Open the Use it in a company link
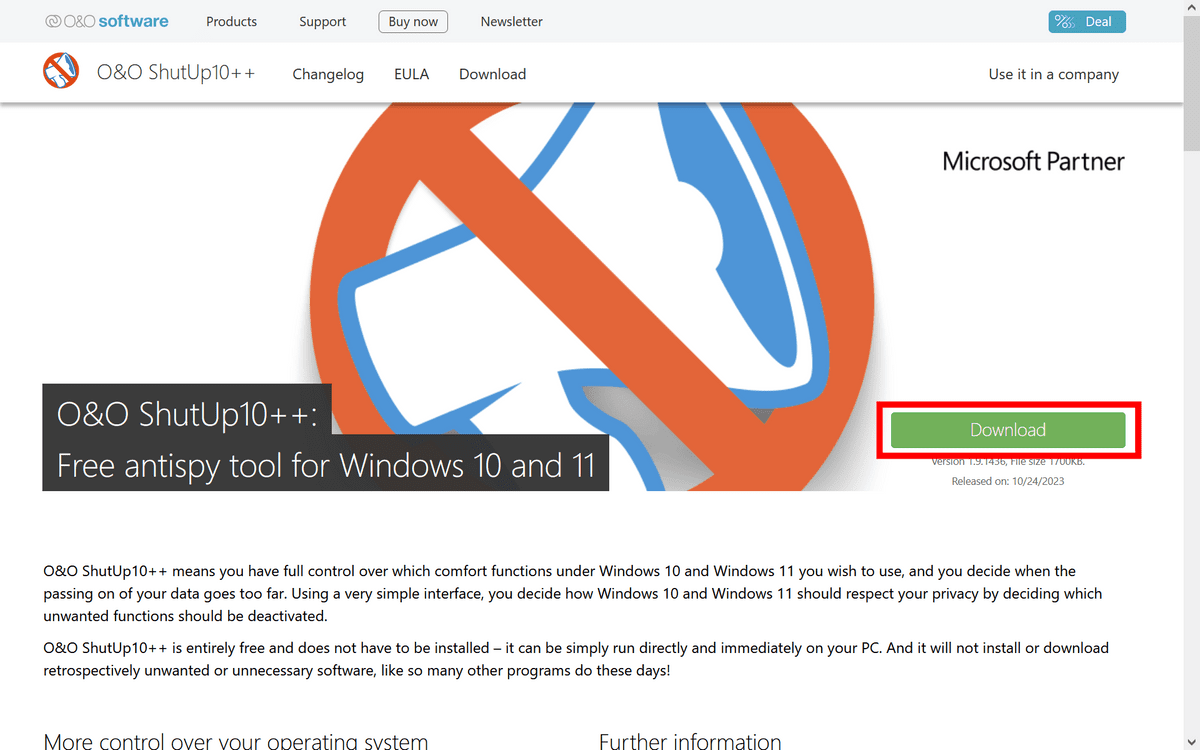Screen dimensions: 1200x750 click(x=1053, y=74)
